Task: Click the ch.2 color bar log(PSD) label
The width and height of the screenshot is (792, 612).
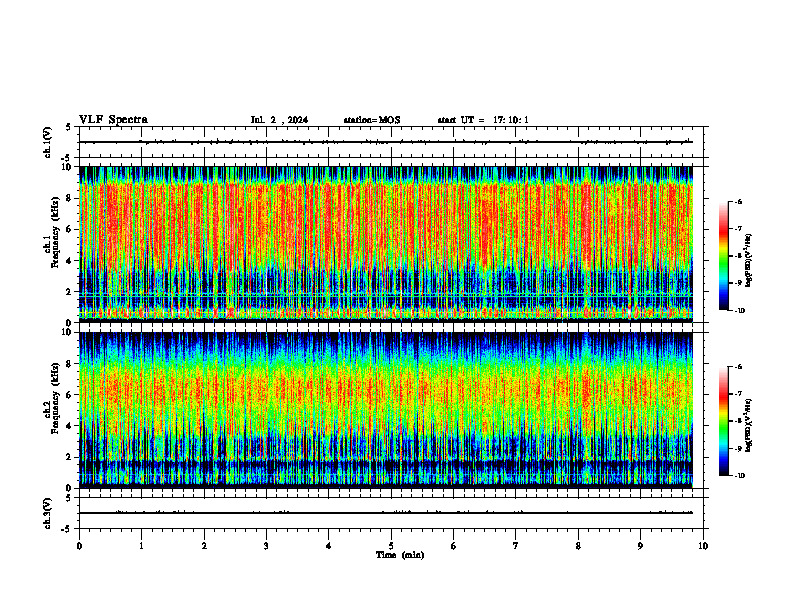Action: [x=749, y=426]
